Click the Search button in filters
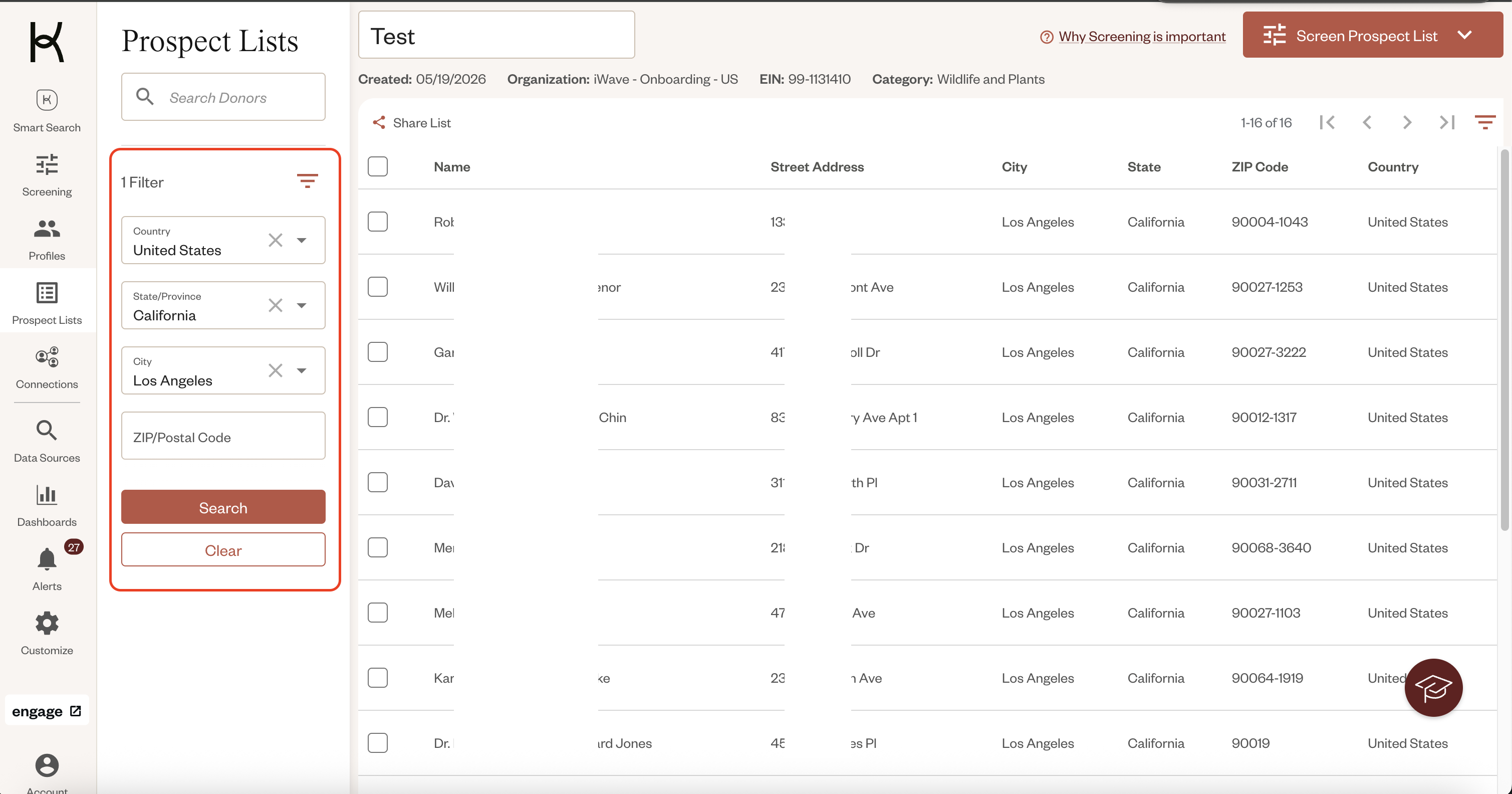This screenshot has width=1512, height=794. pyautogui.click(x=223, y=507)
